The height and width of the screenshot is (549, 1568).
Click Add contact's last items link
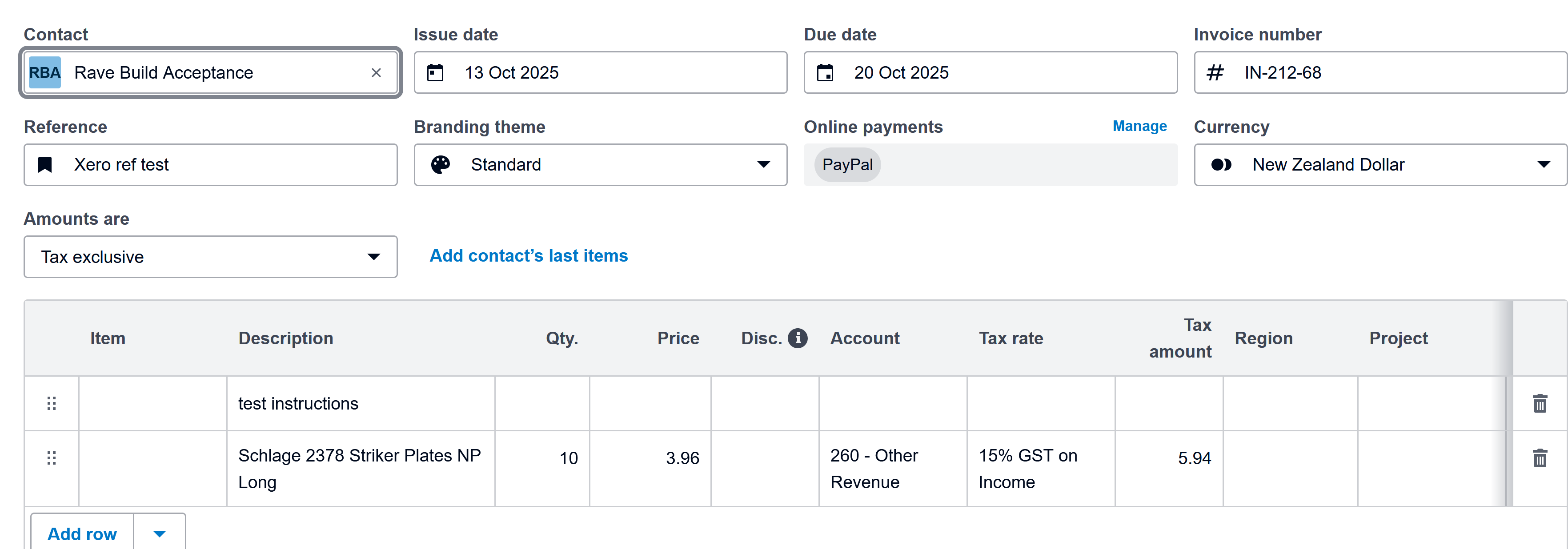tap(528, 256)
